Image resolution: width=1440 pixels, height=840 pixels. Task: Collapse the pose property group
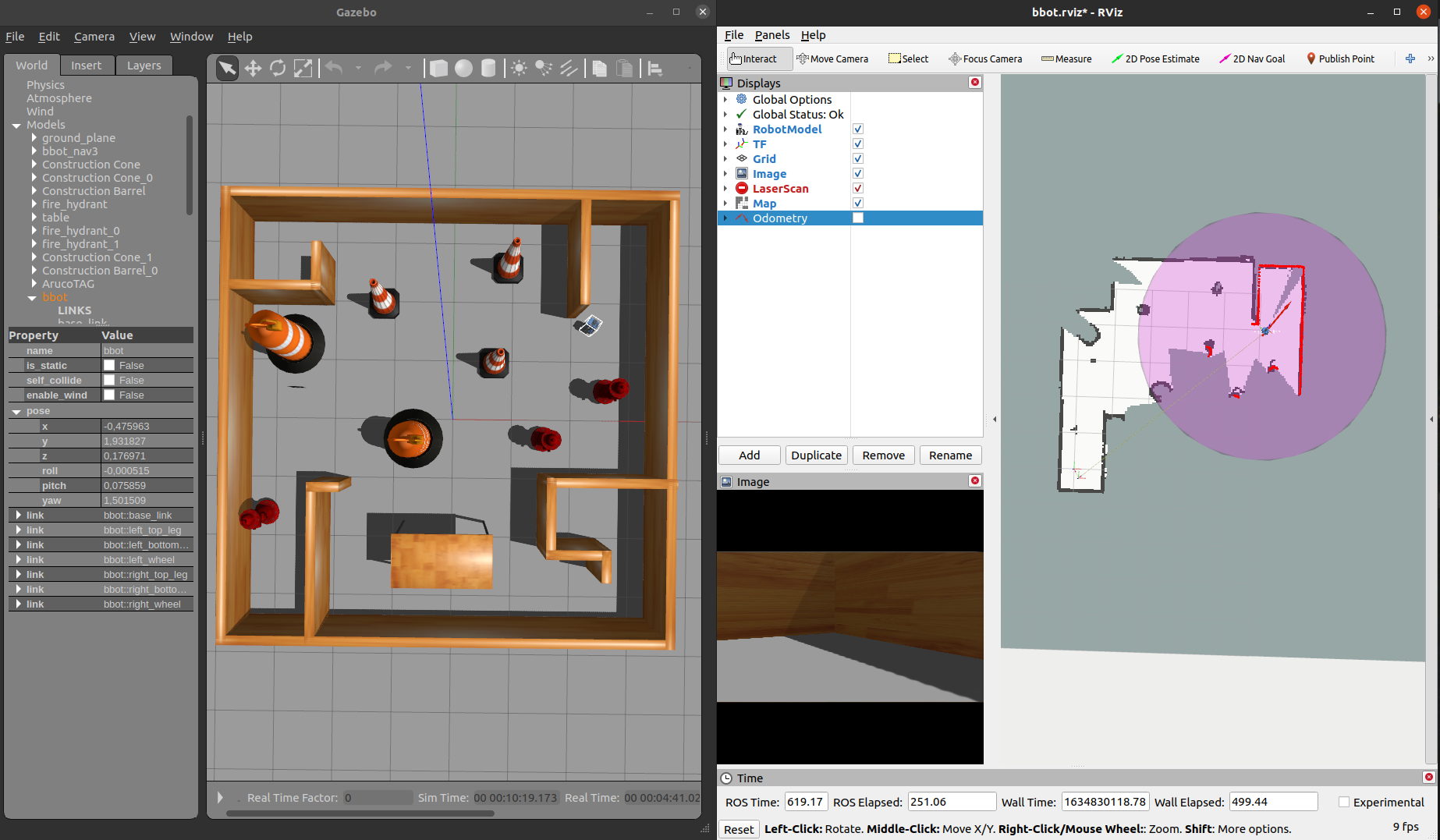click(x=16, y=411)
